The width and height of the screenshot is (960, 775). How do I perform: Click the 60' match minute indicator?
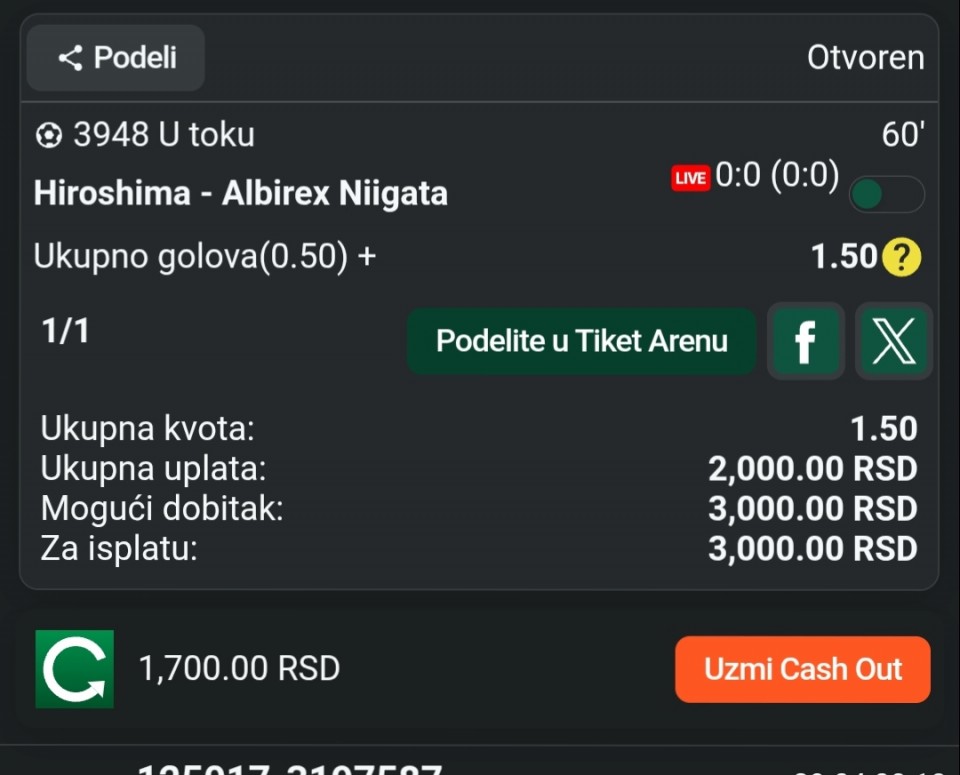[902, 135]
